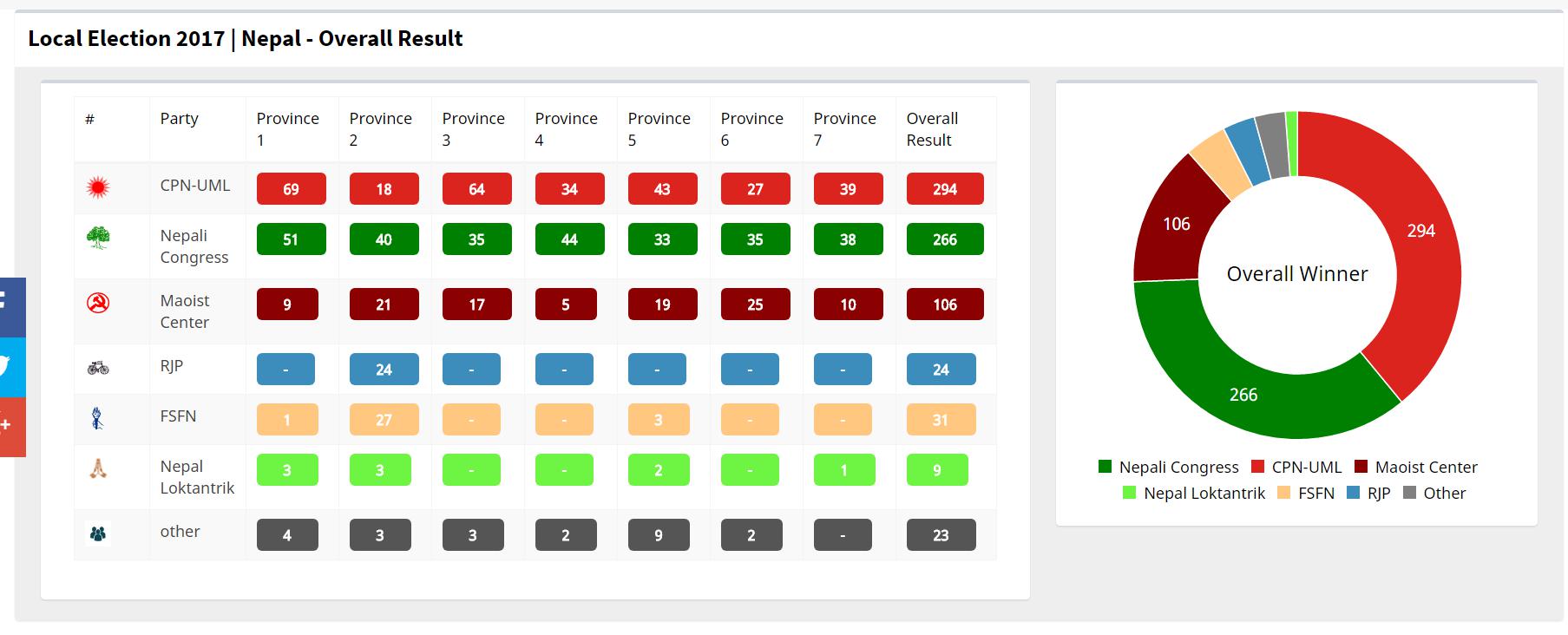Click 'other' Province 5 badge 9

tap(659, 535)
